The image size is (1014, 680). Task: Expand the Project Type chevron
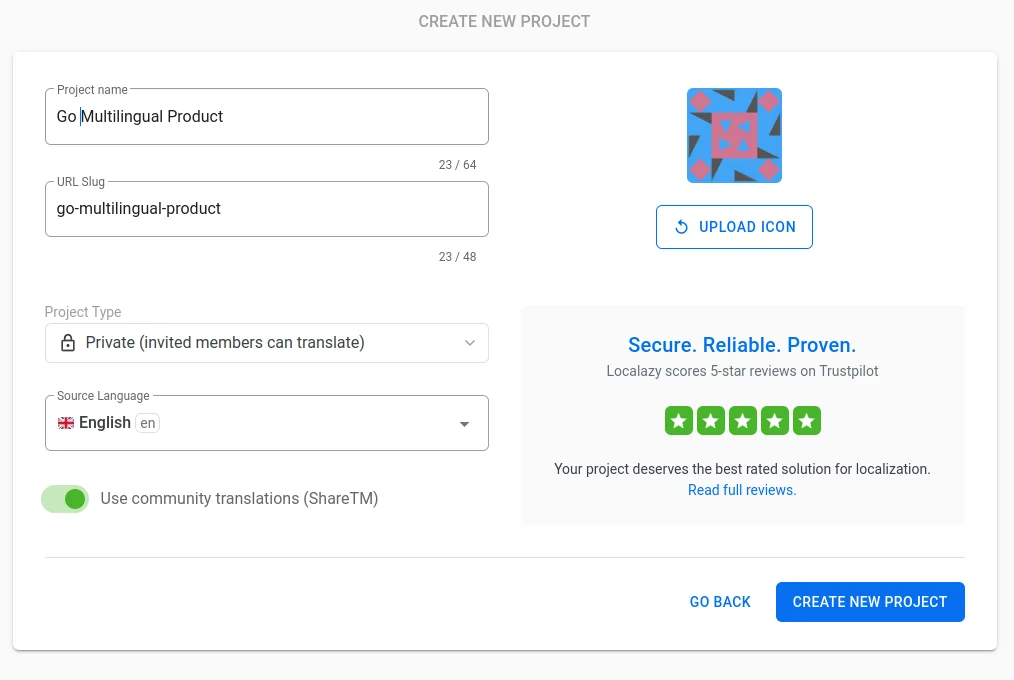click(470, 343)
